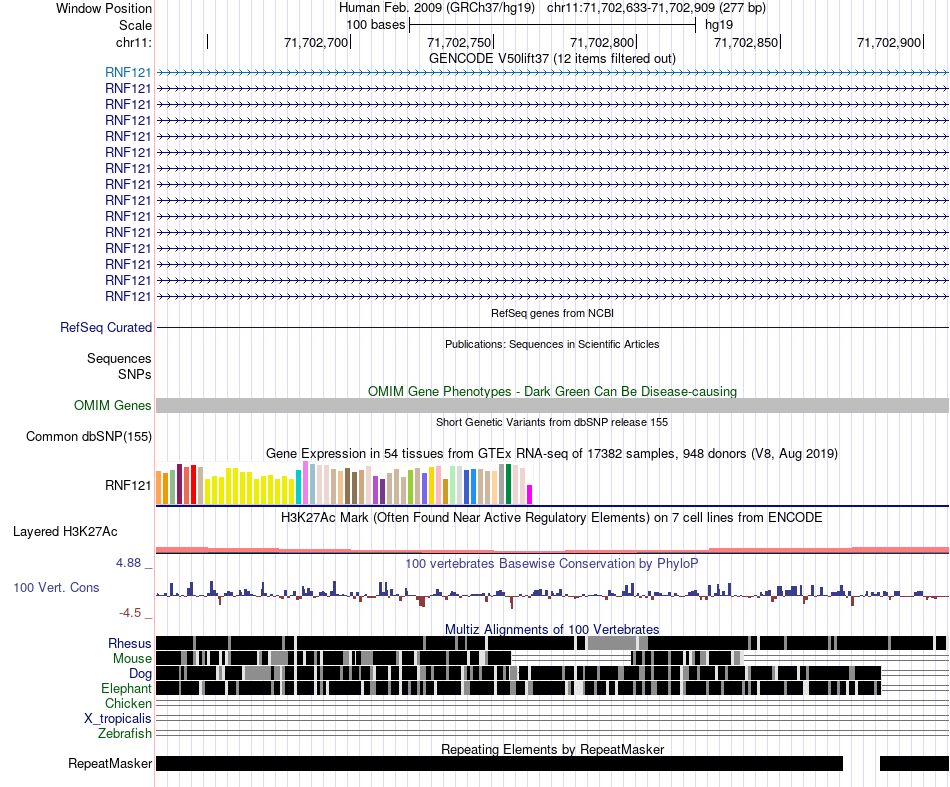
Task: Open the H3K27Ac Mark track title
Action: coord(552,517)
